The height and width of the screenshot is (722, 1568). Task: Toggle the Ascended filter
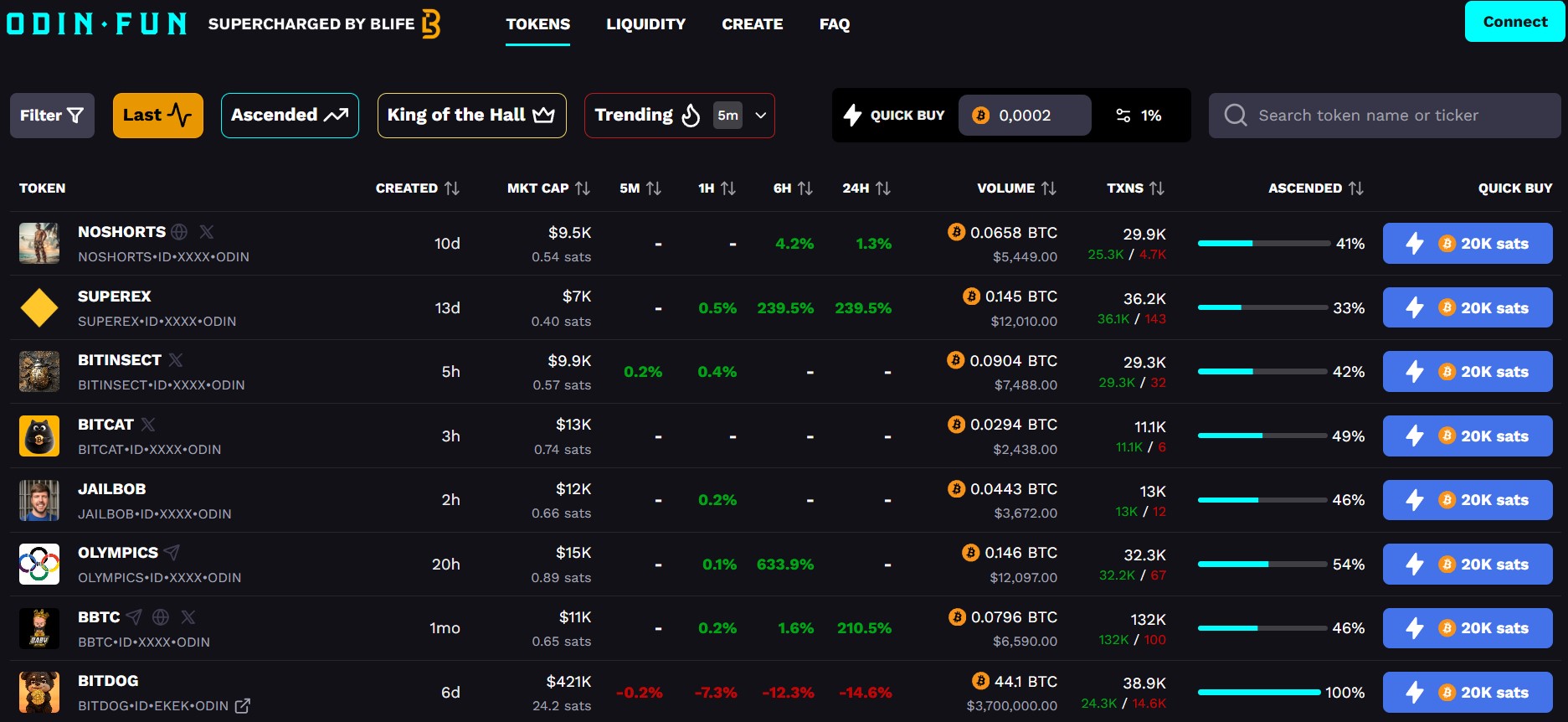(x=290, y=116)
